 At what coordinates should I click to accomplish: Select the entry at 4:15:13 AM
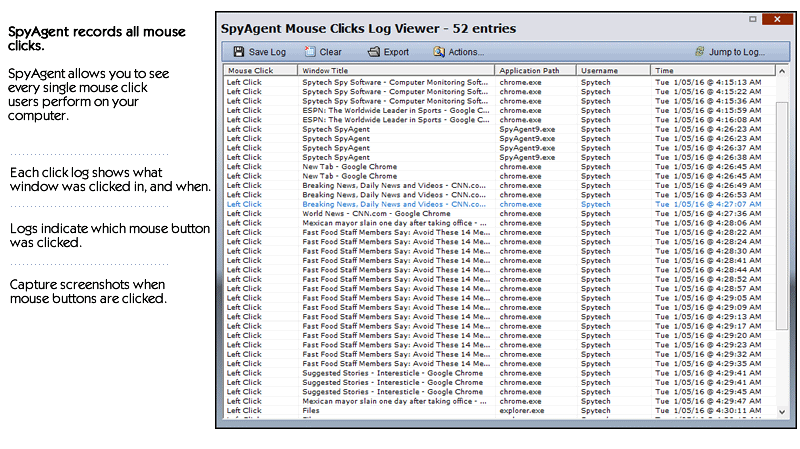pos(499,82)
